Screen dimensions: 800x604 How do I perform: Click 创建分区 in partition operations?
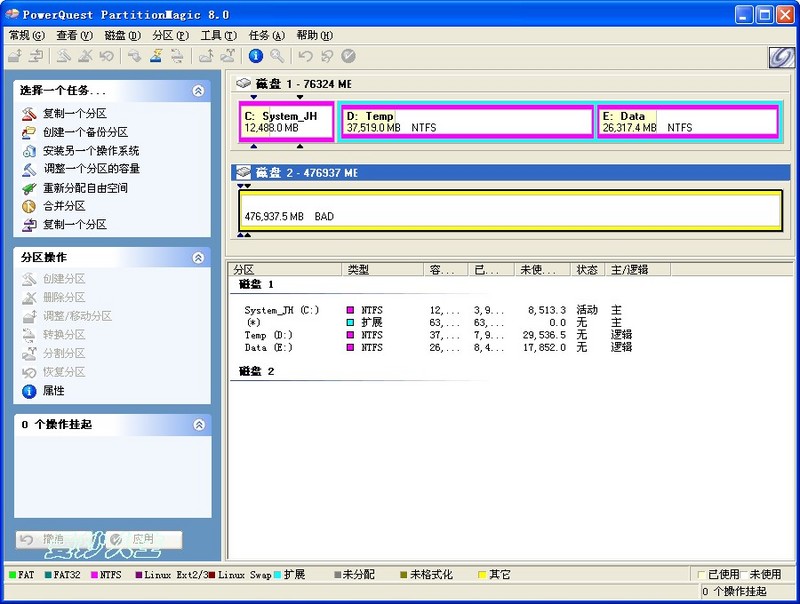pos(54,279)
